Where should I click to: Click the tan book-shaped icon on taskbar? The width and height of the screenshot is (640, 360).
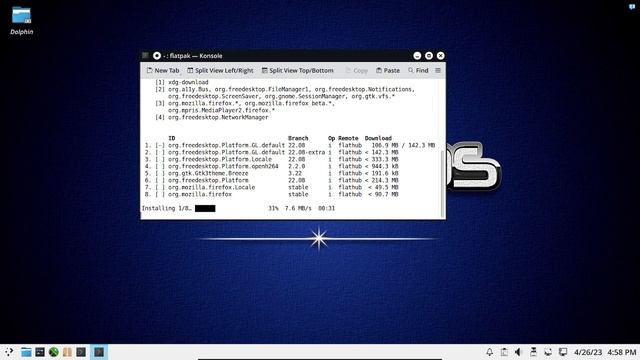pos(67,352)
